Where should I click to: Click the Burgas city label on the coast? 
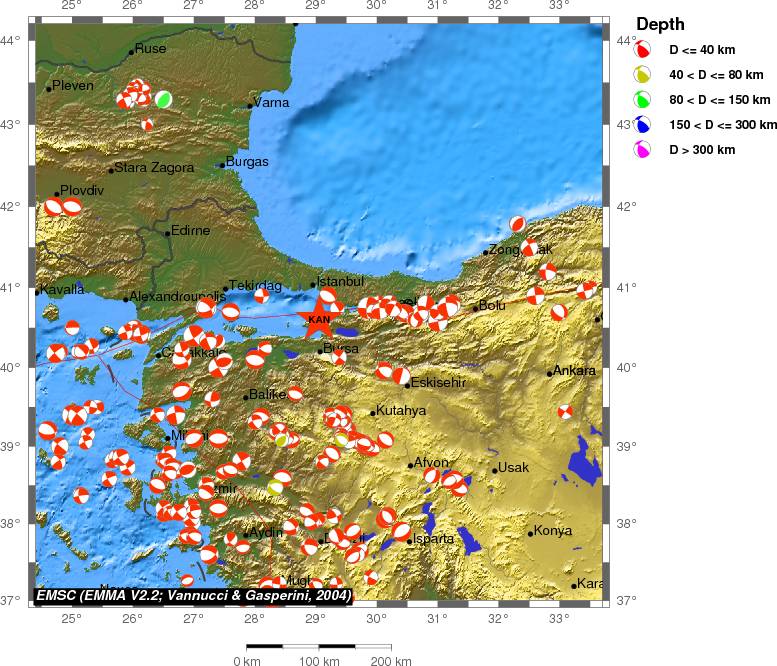pyautogui.click(x=247, y=161)
